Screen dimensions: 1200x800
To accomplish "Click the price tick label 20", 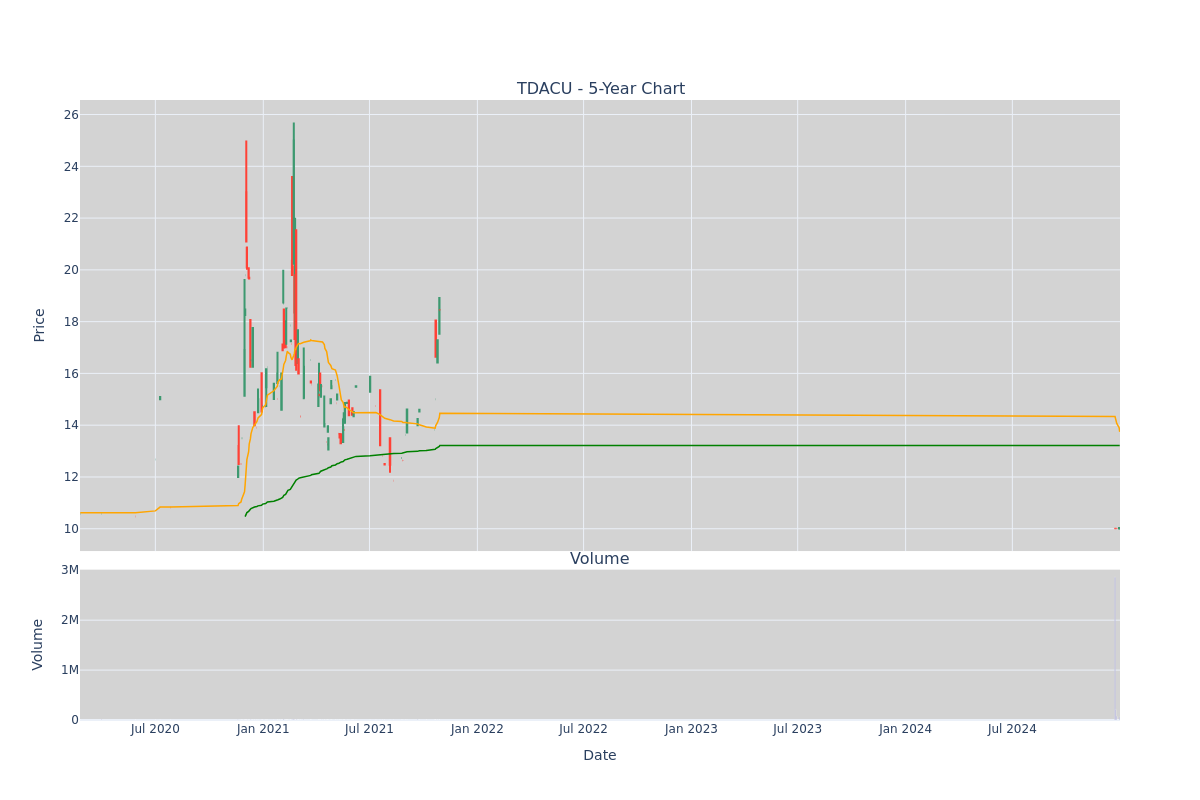I will tap(71, 270).
